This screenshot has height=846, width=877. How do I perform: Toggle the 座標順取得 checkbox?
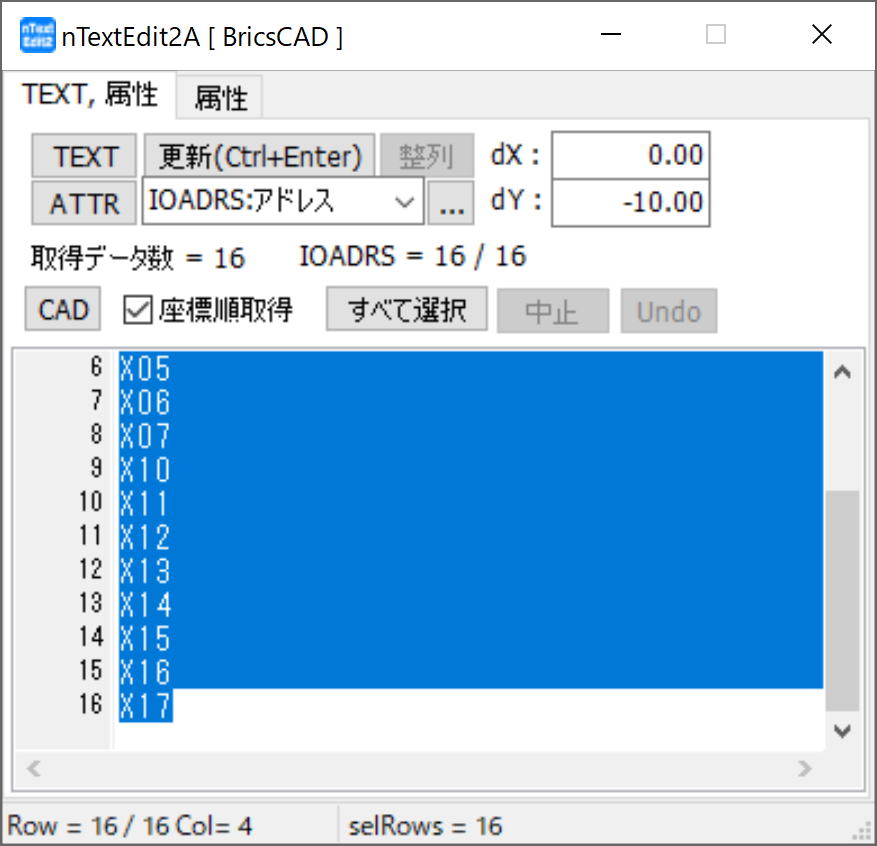tap(138, 310)
